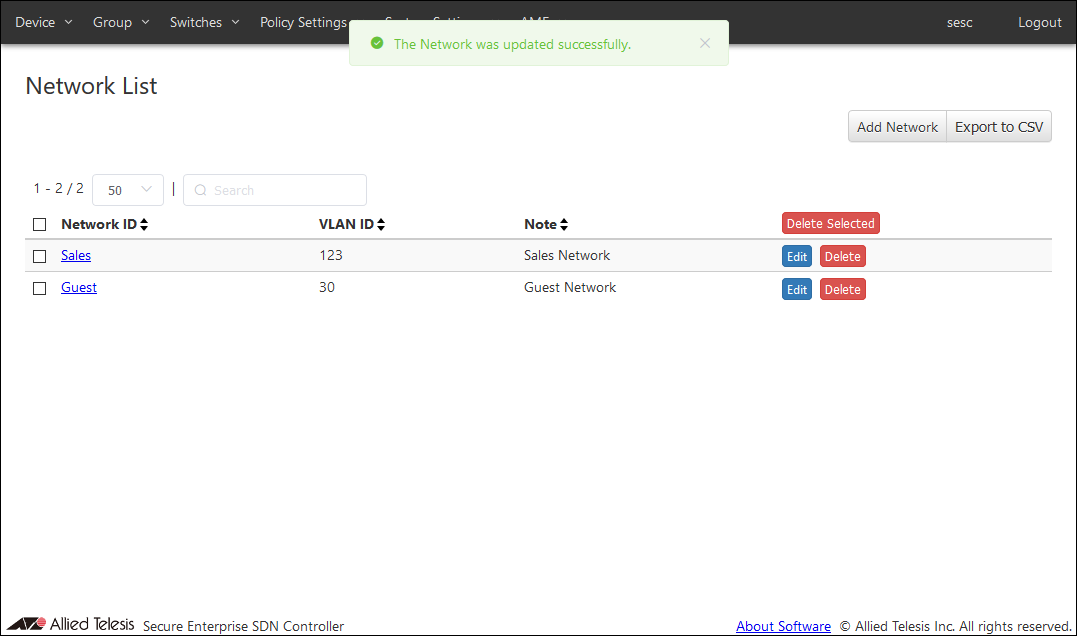
Task: Click 'Secure Enterprise SDN Controller' footer text
Action: click(x=243, y=626)
